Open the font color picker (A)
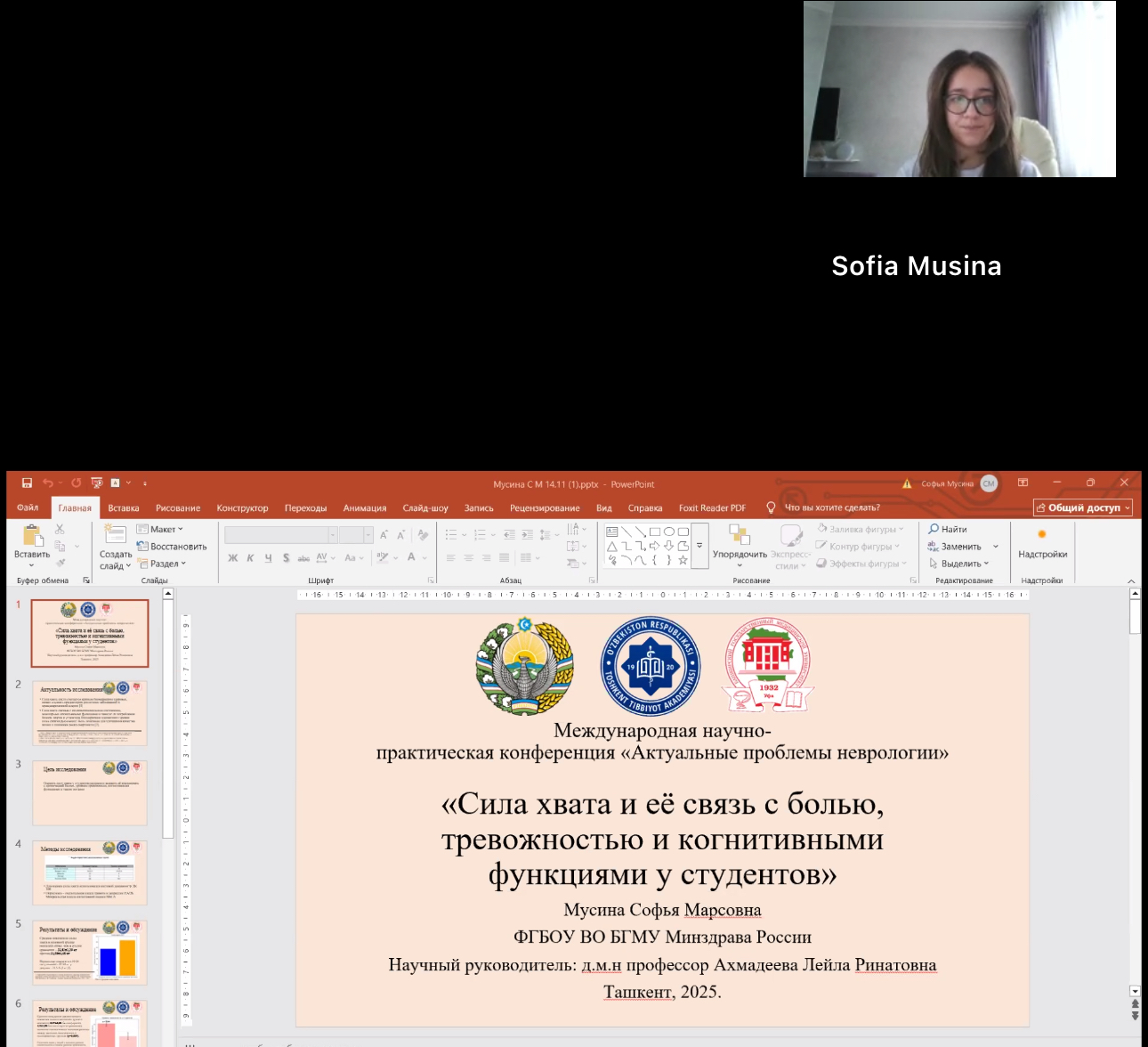Image resolution: width=1148 pixels, height=1047 pixels. coord(411,557)
